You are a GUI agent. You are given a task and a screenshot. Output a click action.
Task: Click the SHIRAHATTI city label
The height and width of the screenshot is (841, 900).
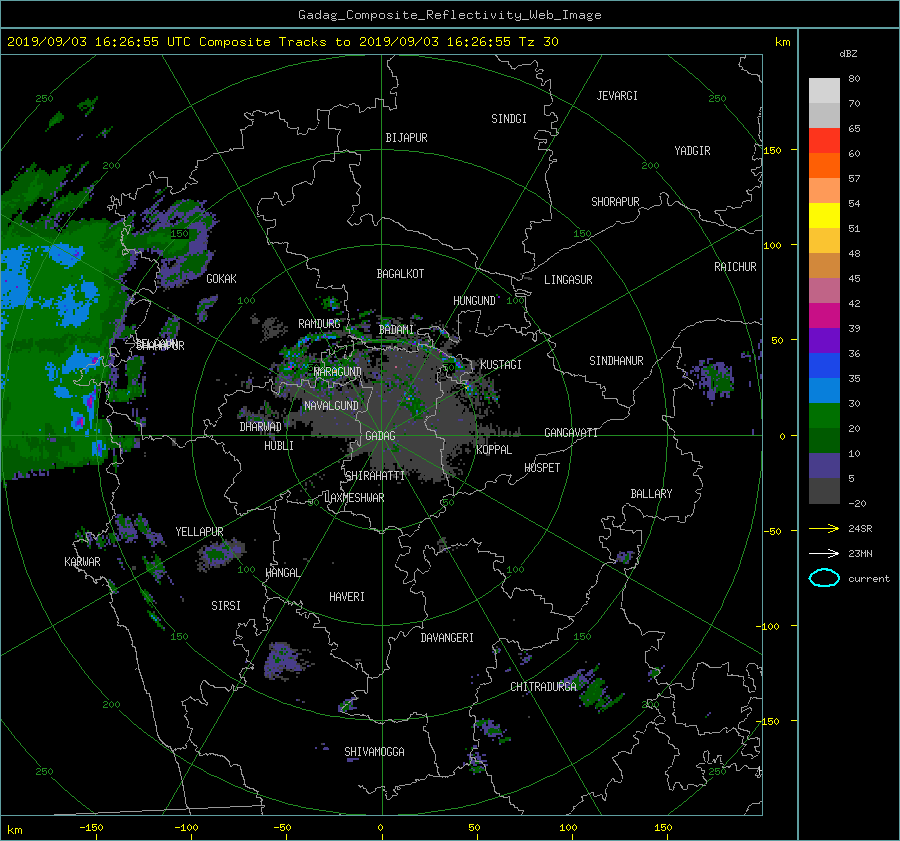click(375, 476)
